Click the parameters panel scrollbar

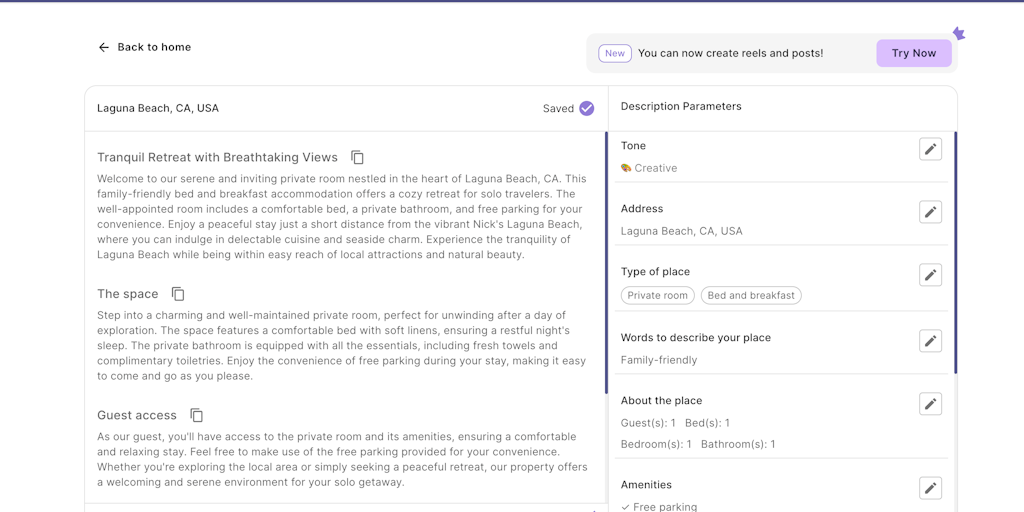coord(955,252)
